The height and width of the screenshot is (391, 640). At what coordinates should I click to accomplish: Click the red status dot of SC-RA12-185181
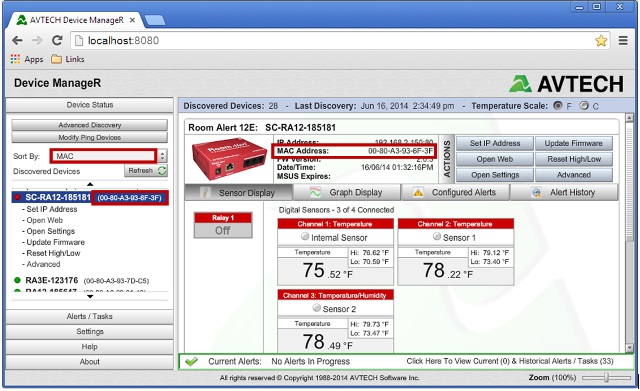coord(18,198)
